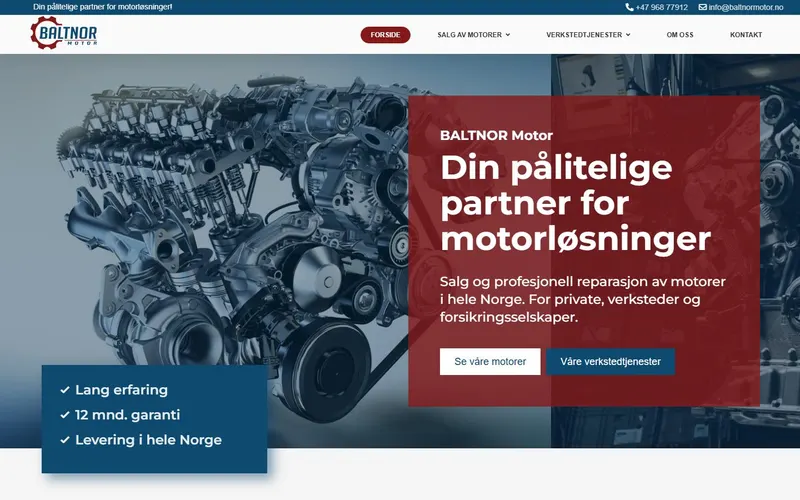The height and width of the screenshot is (500, 800).
Task: Click the Se våre motorer button
Action: tap(490, 362)
